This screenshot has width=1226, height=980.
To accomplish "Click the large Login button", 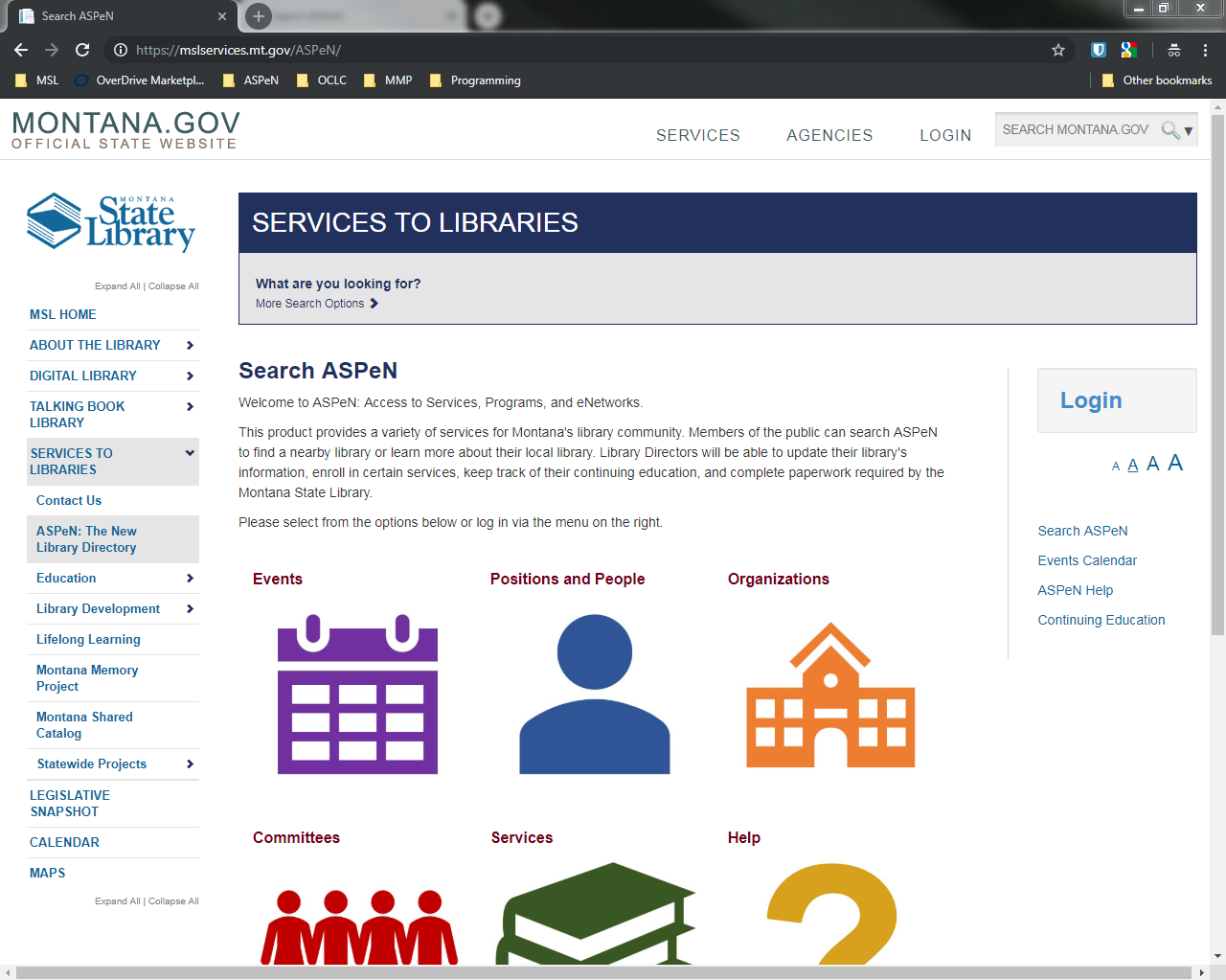I will pos(1117,400).
